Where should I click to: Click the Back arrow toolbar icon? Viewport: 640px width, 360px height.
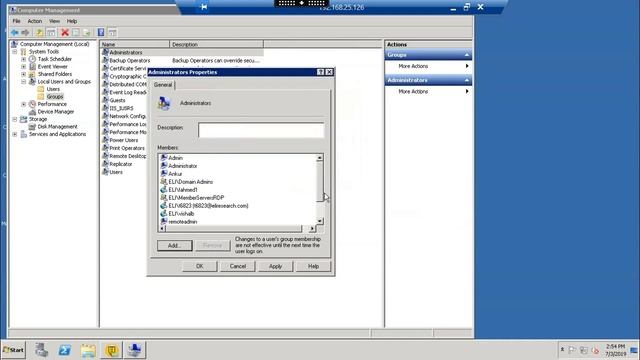[x=15, y=32]
